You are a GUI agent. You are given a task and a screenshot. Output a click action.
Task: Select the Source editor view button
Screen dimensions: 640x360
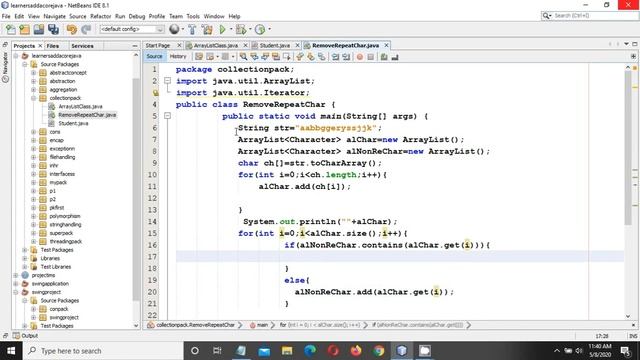(x=154, y=56)
